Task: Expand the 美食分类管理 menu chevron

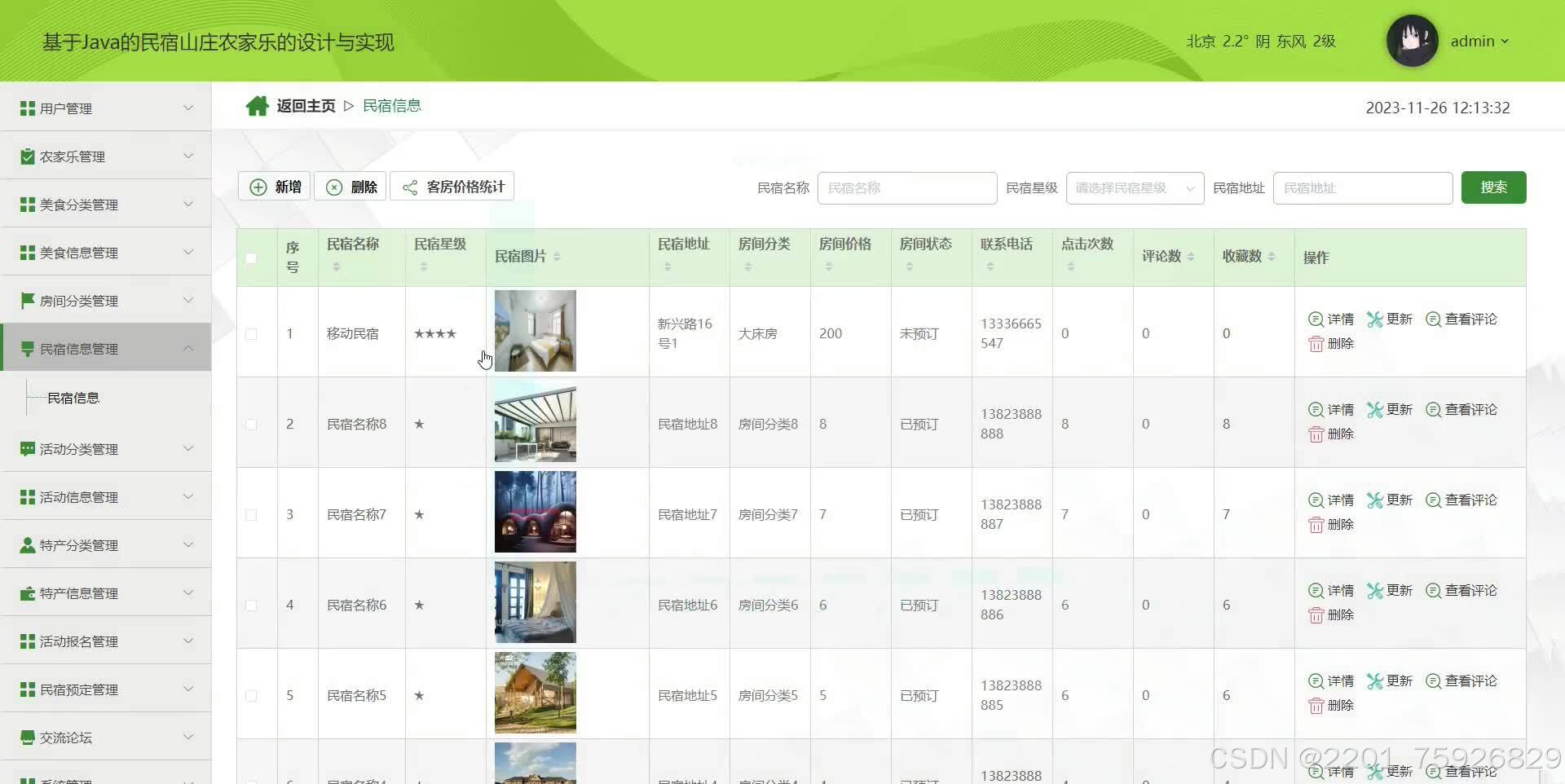Action: pyautogui.click(x=188, y=204)
